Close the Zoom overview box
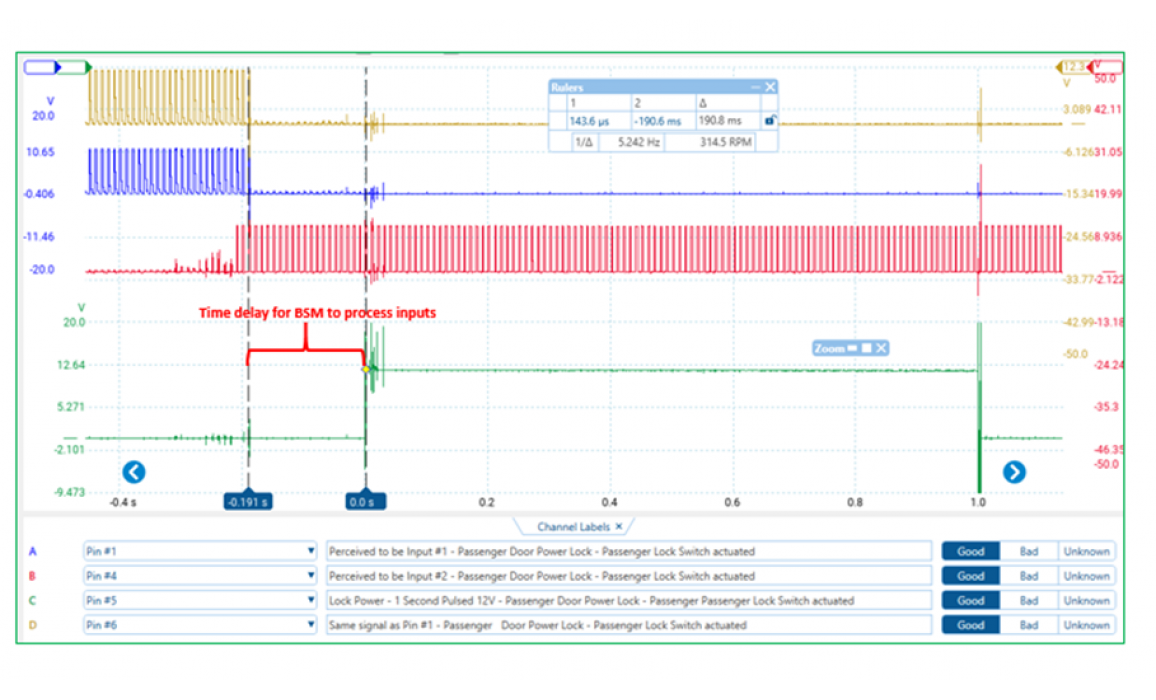 pos(882,348)
